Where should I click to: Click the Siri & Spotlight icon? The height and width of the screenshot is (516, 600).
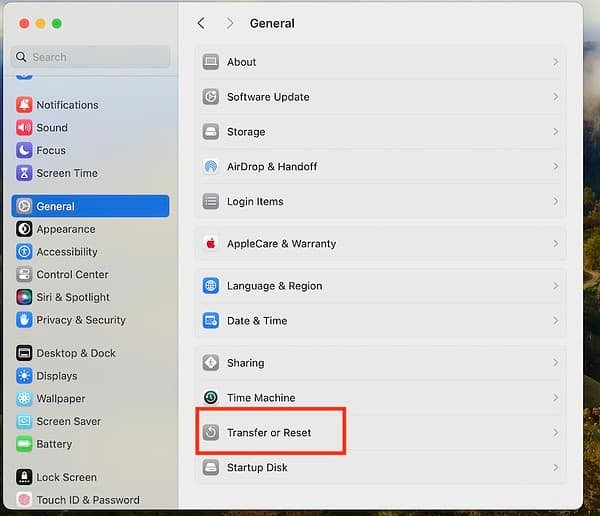24,297
